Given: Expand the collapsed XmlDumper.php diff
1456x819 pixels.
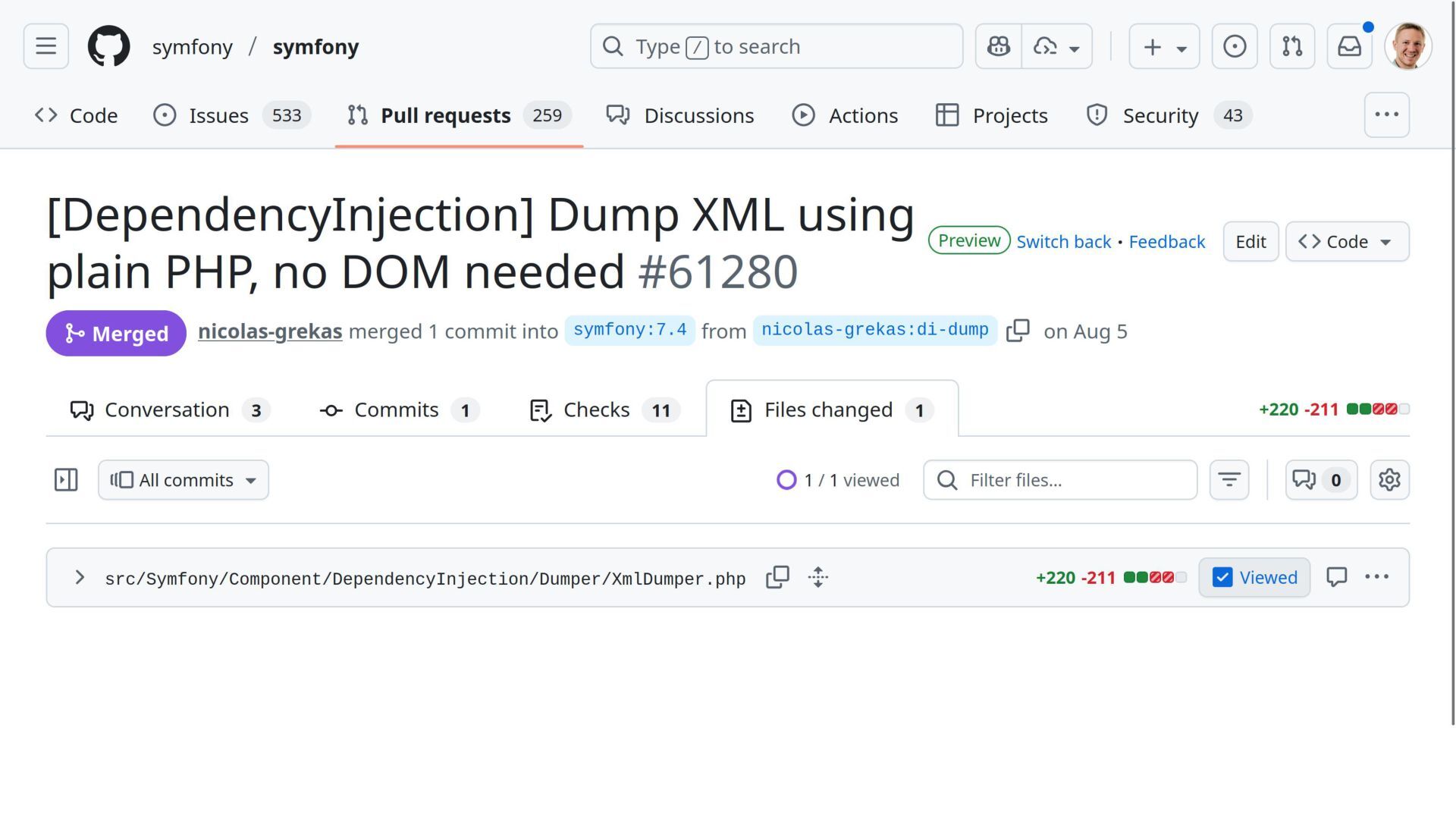Looking at the screenshot, I should (x=80, y=578).
